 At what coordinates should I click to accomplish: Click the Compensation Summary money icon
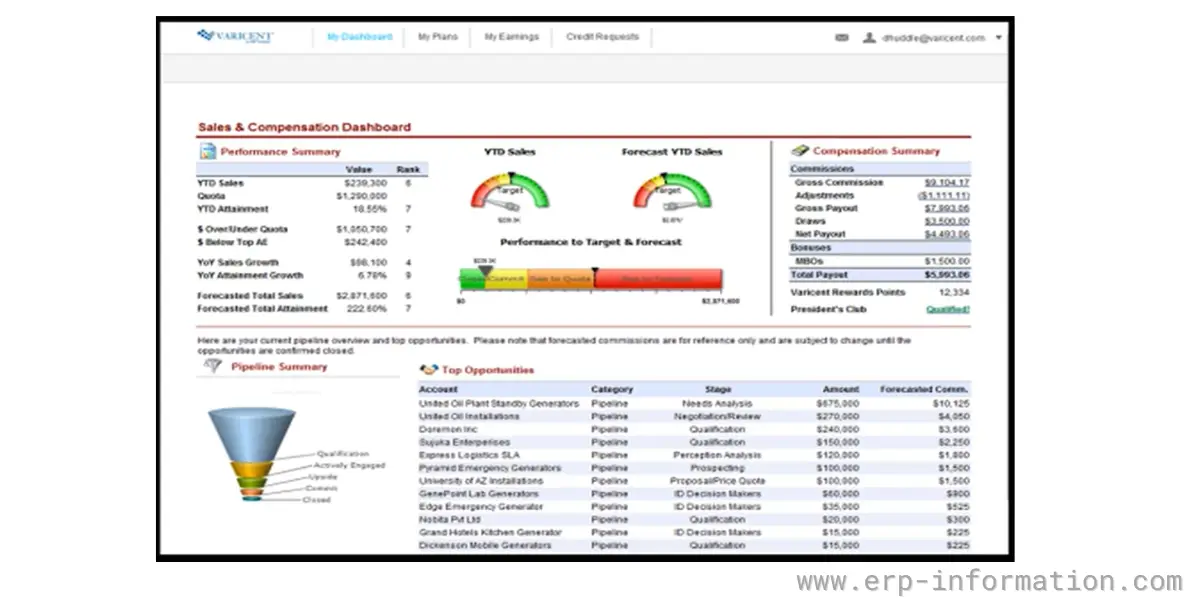[799, 151]
